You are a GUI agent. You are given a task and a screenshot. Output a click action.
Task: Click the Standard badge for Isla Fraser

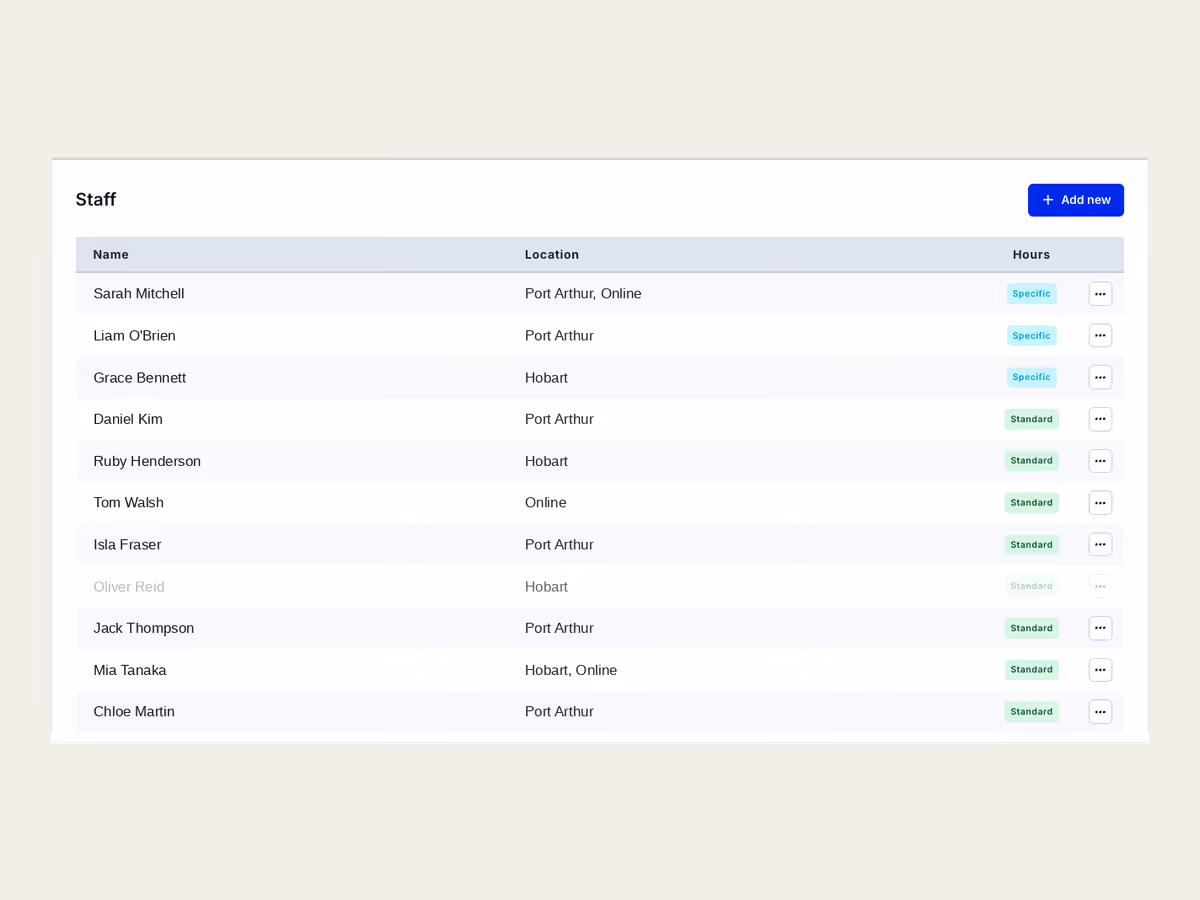1031,545
